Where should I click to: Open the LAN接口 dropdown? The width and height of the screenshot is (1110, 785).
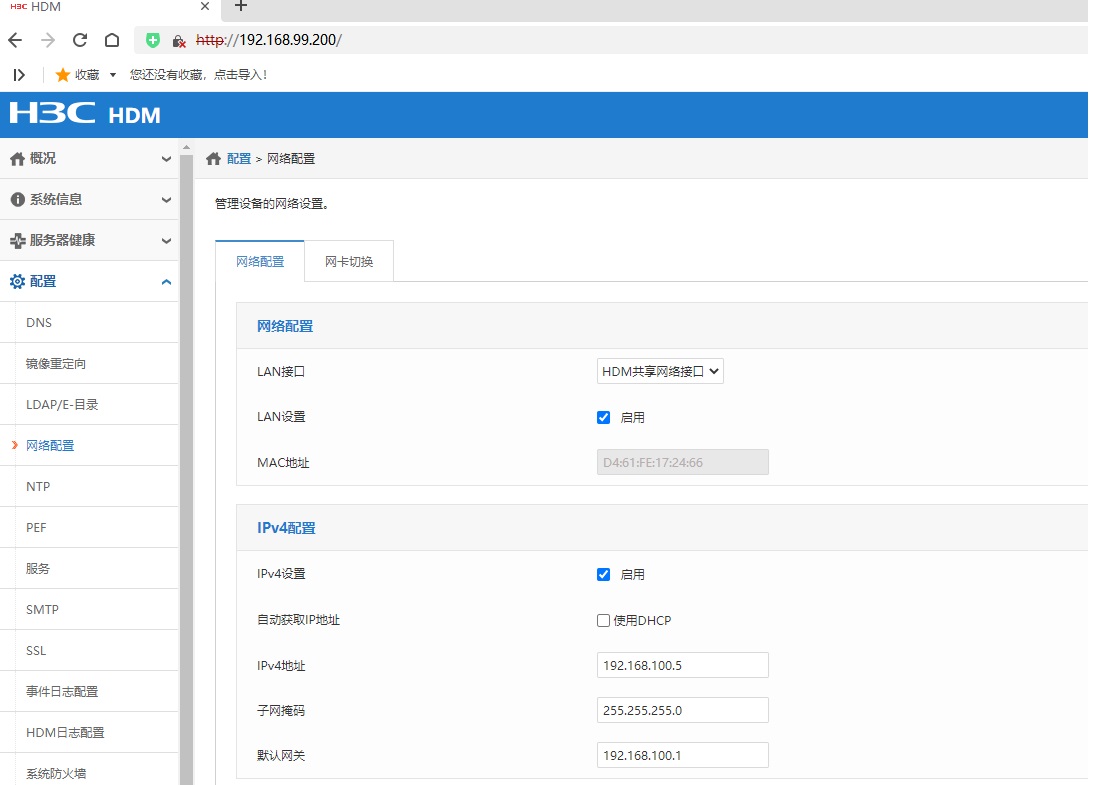tap(660, 371)
